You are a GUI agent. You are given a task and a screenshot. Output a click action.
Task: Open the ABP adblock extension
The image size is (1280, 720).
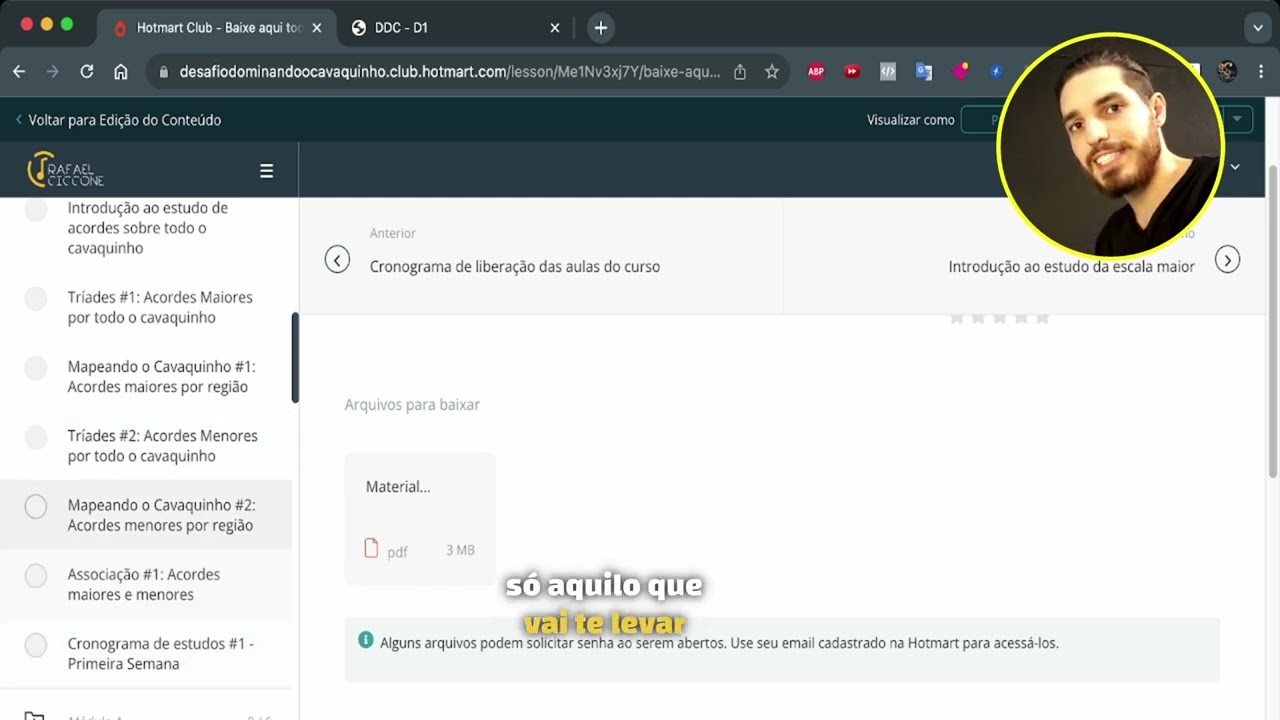pyautogui.click(x=816, y=71)
